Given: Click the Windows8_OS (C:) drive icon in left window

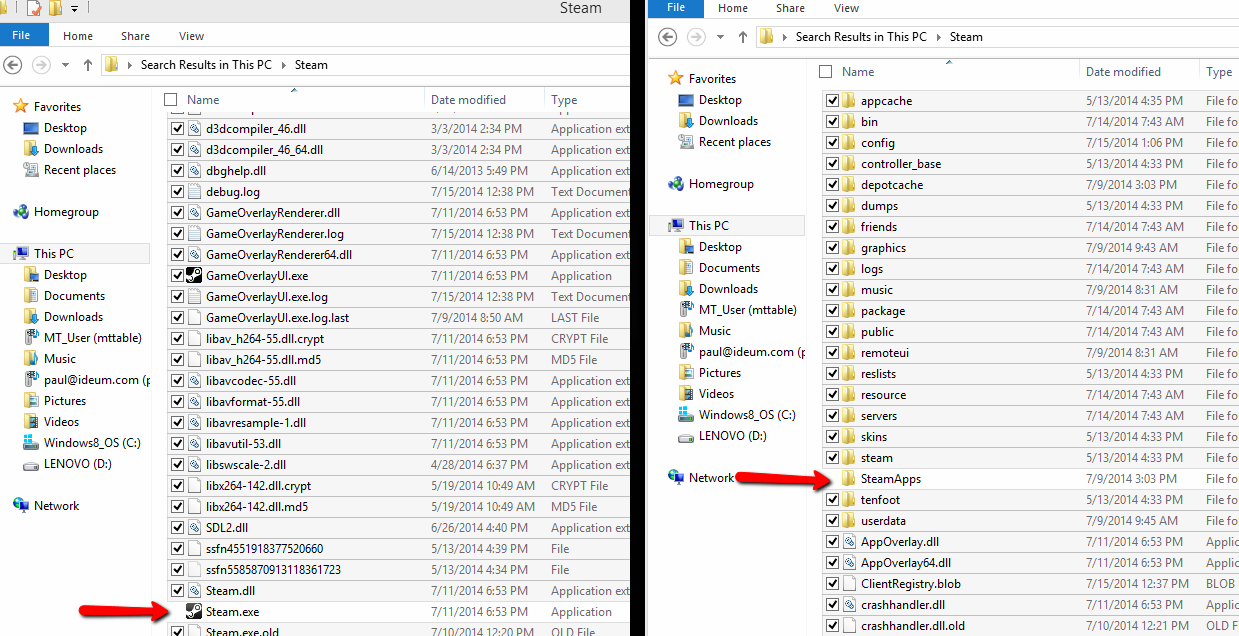Looking at the screenshot, I should tap(31, 442).
